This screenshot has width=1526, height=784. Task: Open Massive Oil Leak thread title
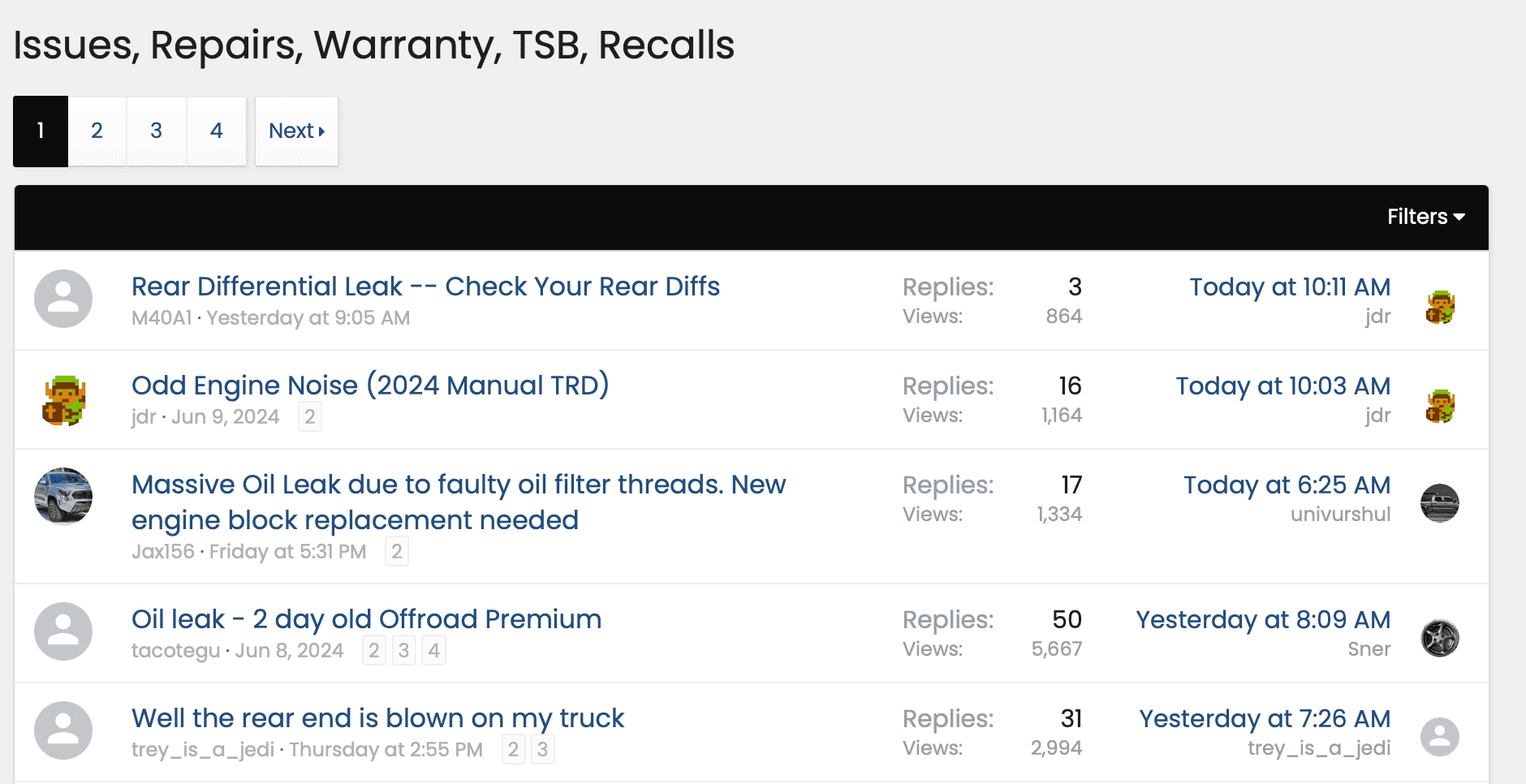(x=459, y=502)
